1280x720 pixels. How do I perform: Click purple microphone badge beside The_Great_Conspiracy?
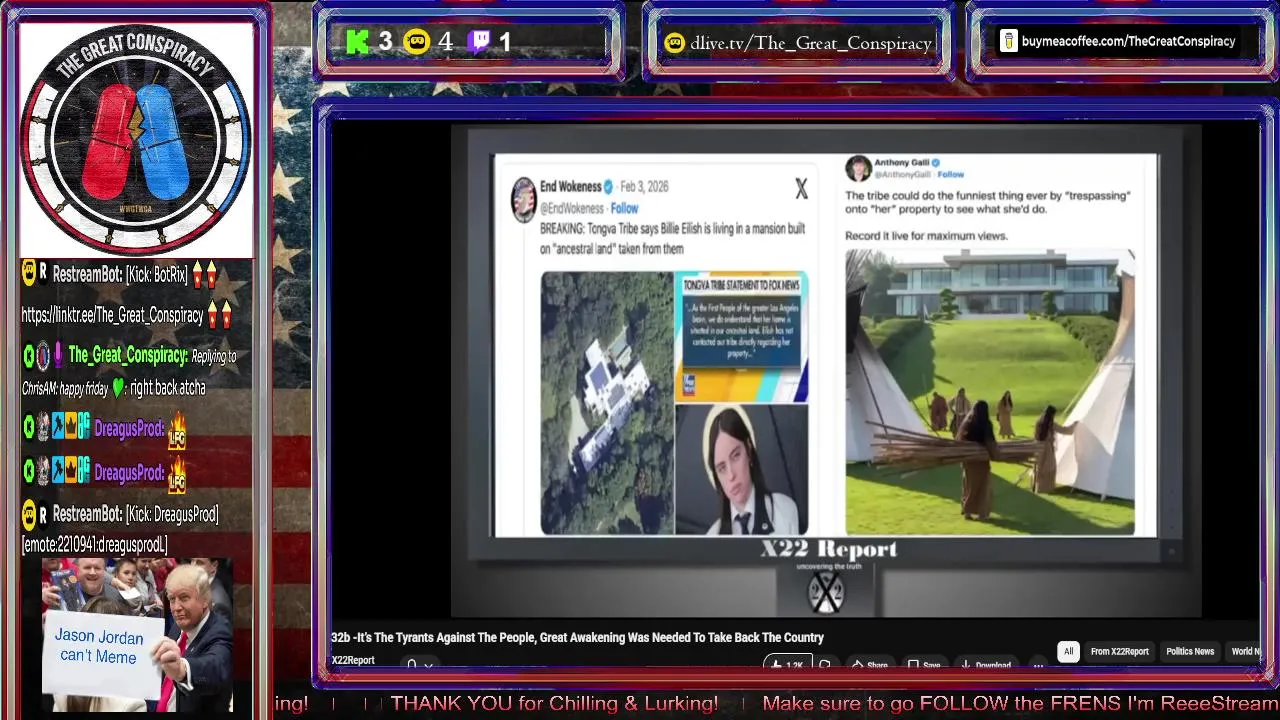click(x=58, y=354)
